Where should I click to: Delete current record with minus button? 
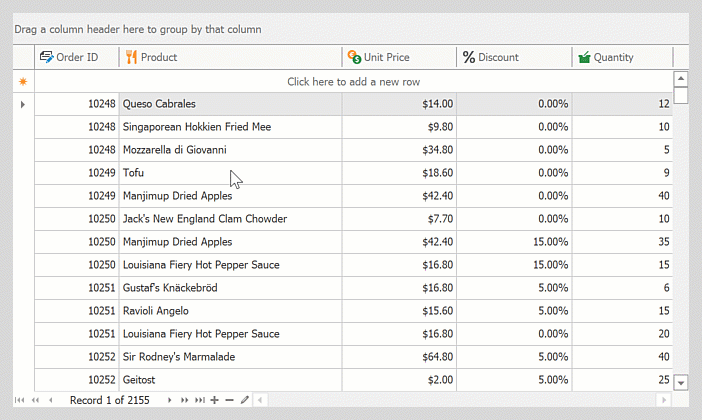[229, 400]
